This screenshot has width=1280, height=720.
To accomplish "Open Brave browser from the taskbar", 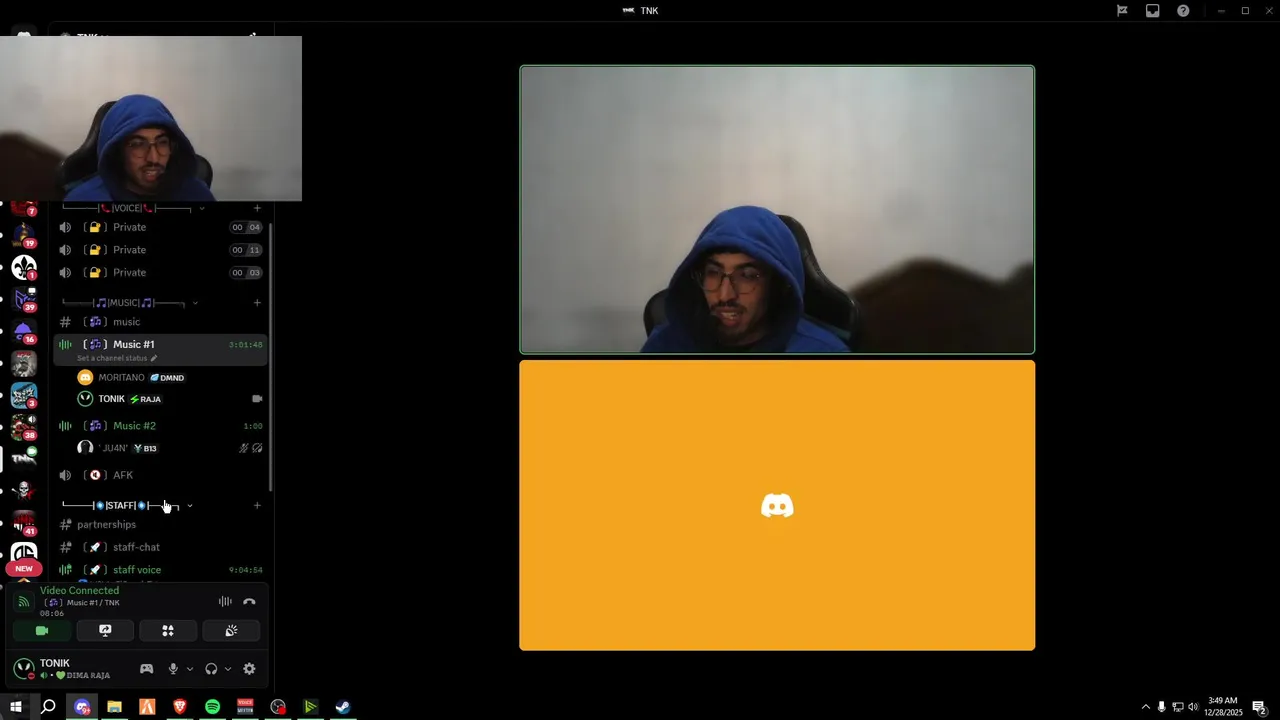I will click(180, 707).
